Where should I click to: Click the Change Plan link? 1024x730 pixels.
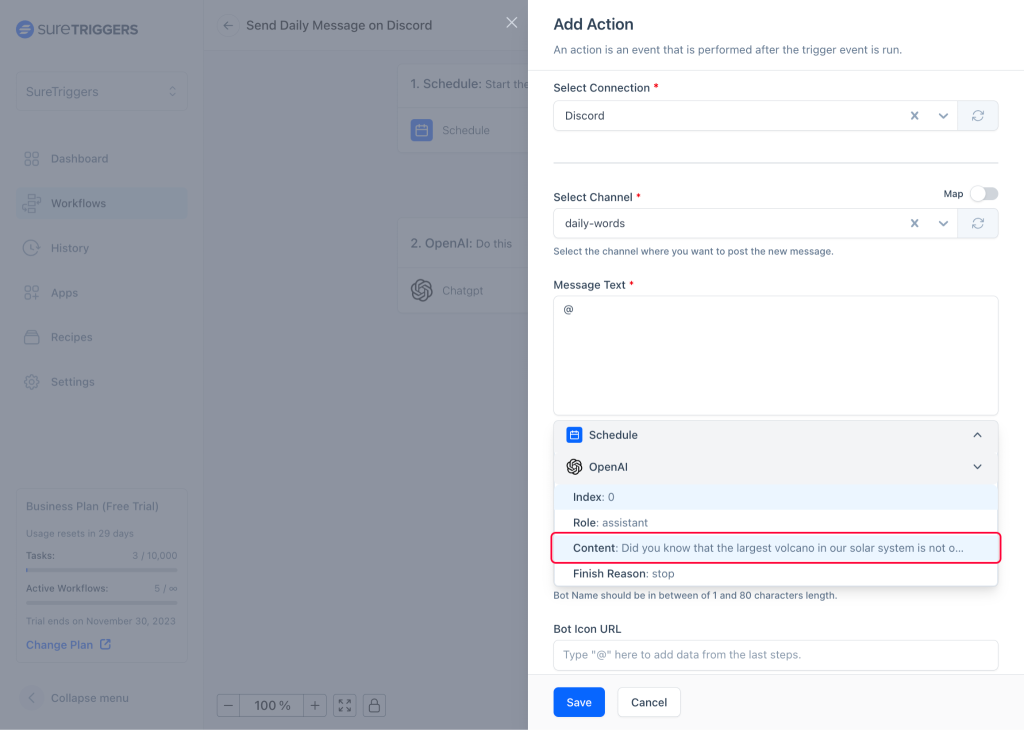[x=62, y=644]
